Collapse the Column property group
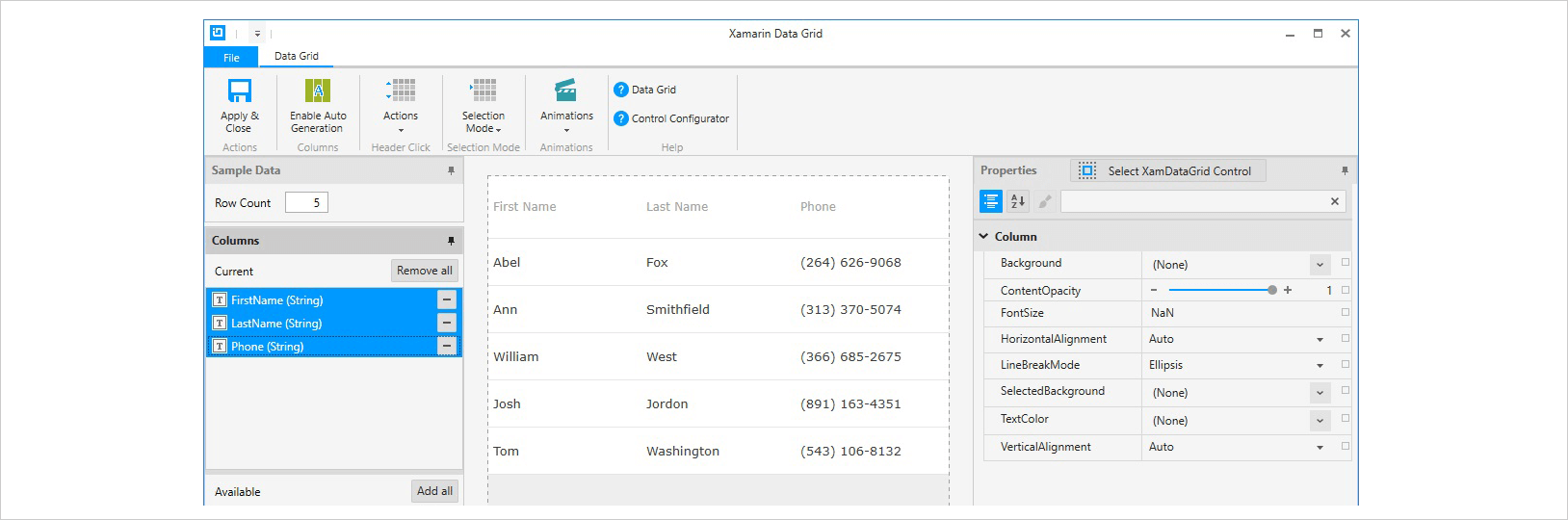Image resolution: width=1568 pixels, height=520 pixels. click(x=984, y=236)
